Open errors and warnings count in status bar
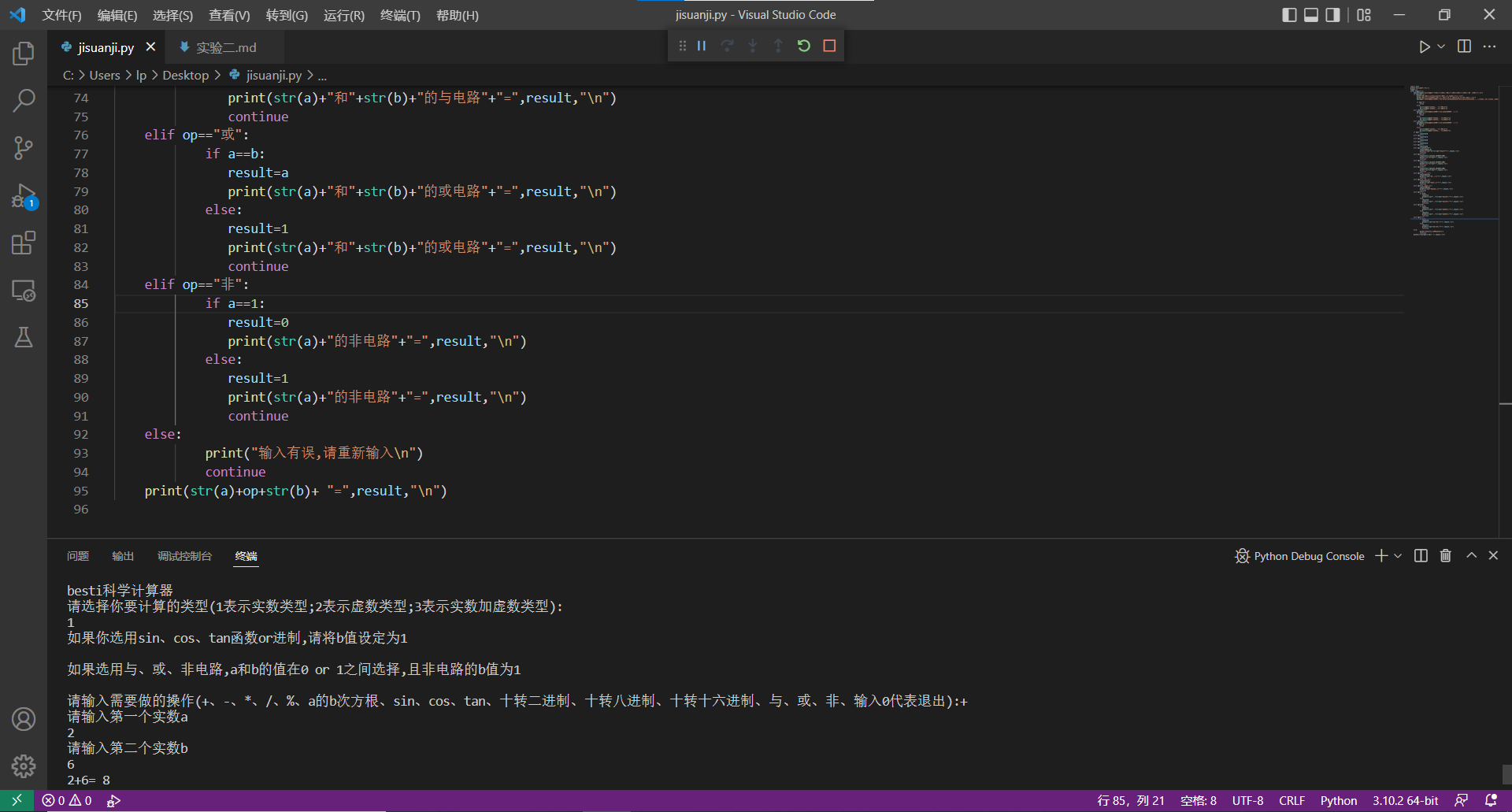The image size is (1512, 812). pos(67,800)
